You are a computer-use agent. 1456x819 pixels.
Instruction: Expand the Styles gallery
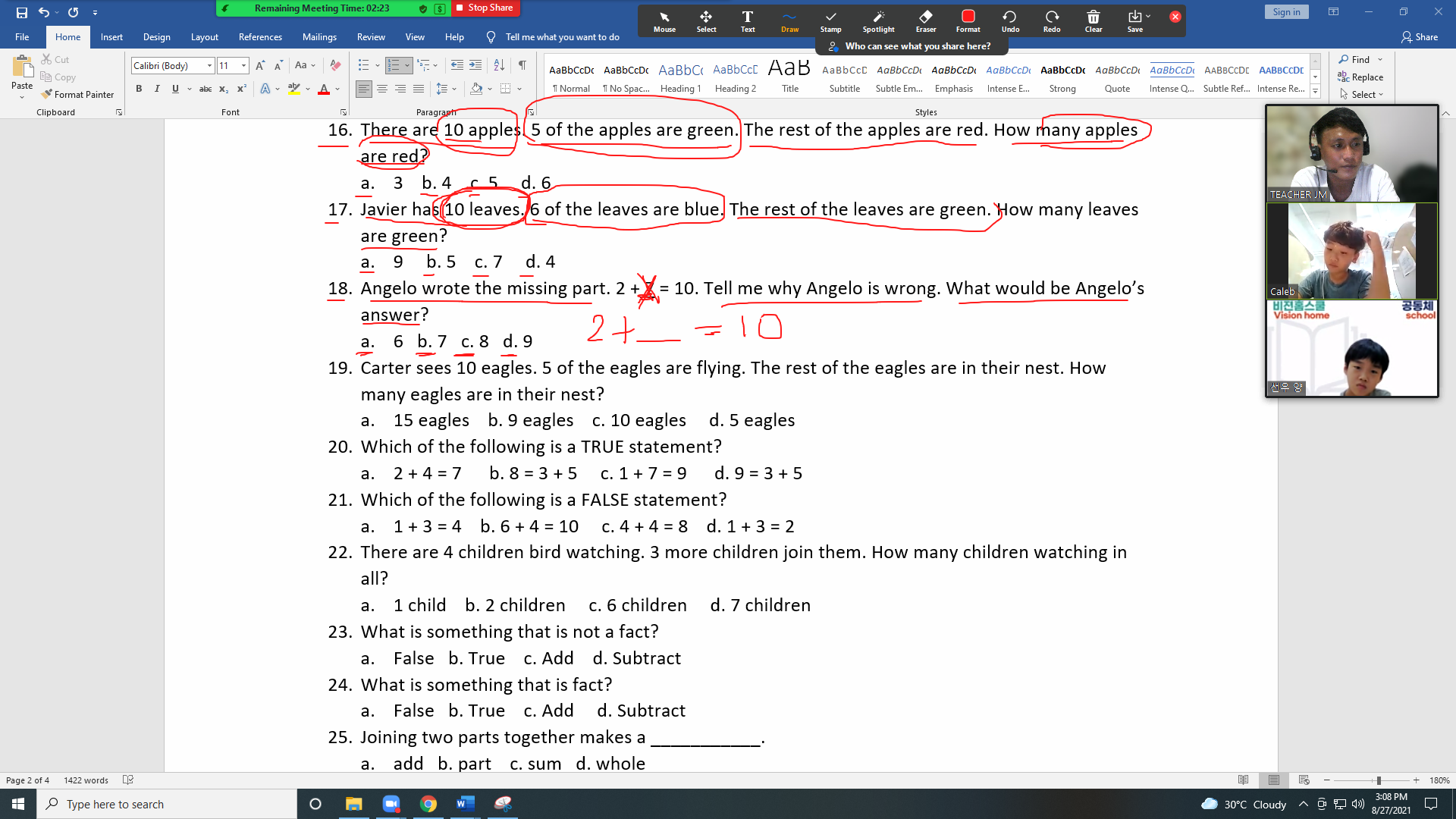click(x=1316, y=92)
